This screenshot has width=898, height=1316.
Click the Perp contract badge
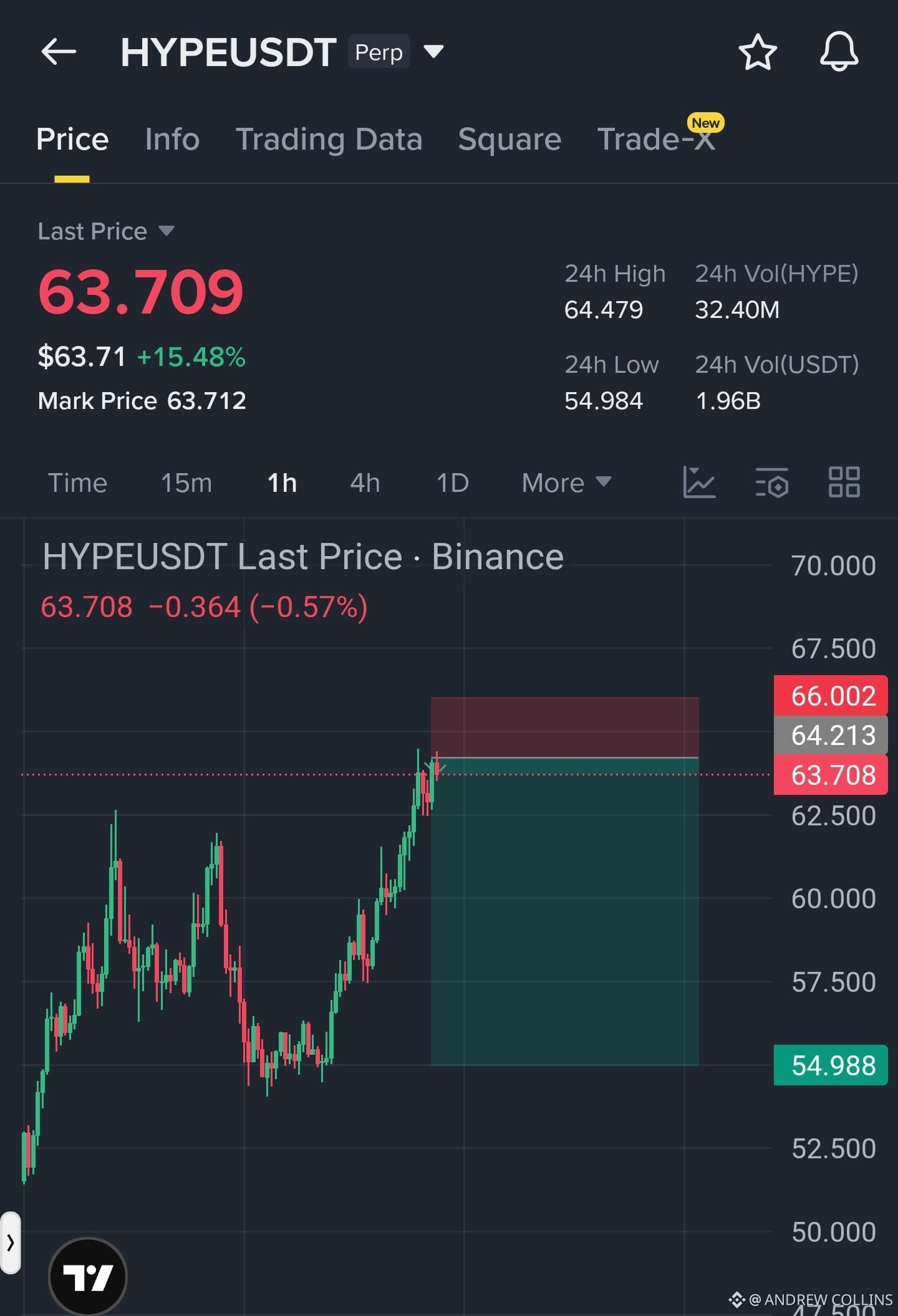379,52
